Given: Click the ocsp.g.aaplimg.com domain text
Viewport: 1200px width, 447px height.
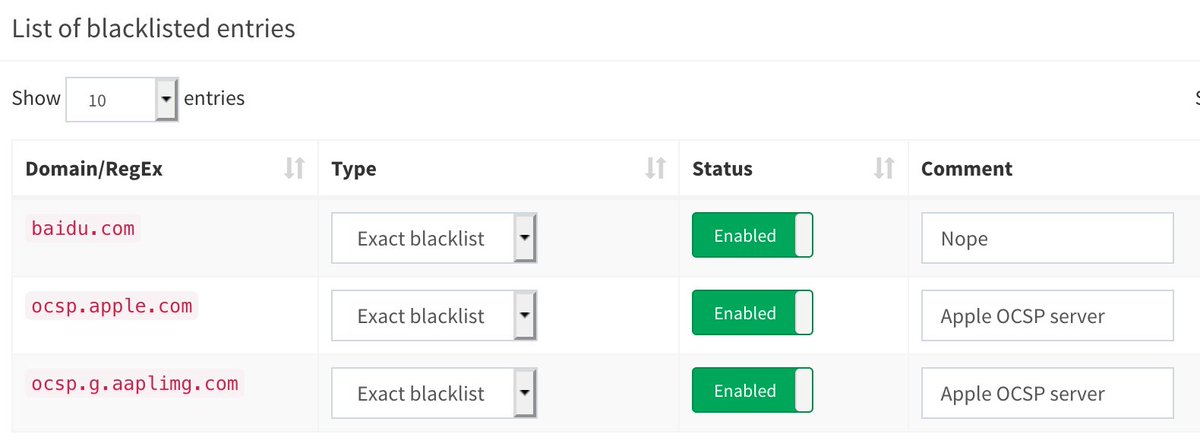Looking at the screenshot, I should pos(135,383).
